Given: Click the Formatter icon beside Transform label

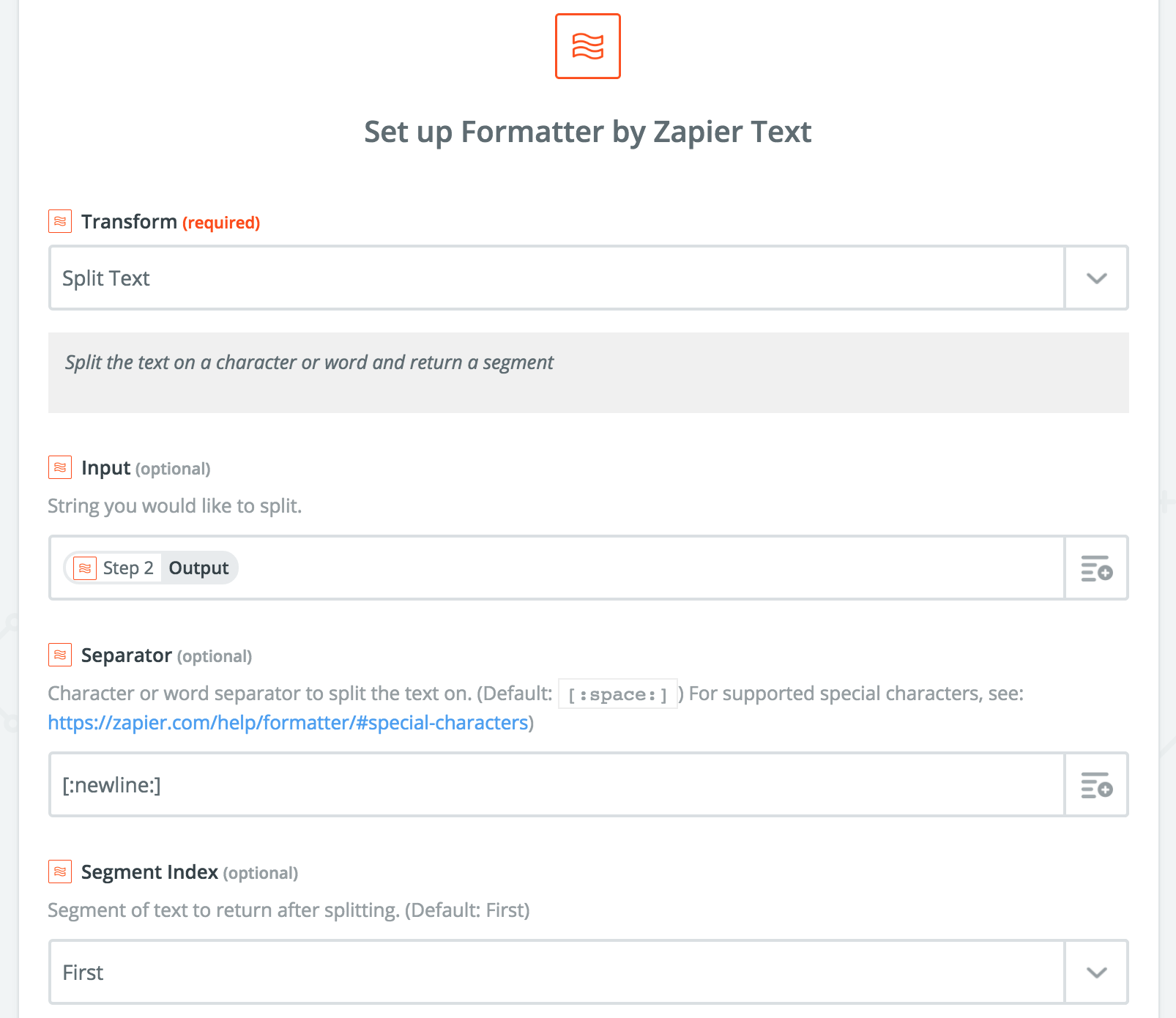Looking at the screenshot, I should (x=60, y=221).
